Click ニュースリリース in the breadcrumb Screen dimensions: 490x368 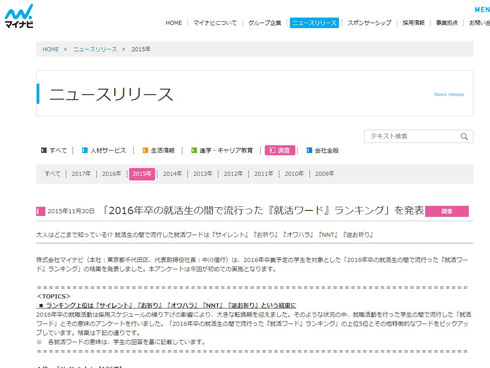coord(95,49)
